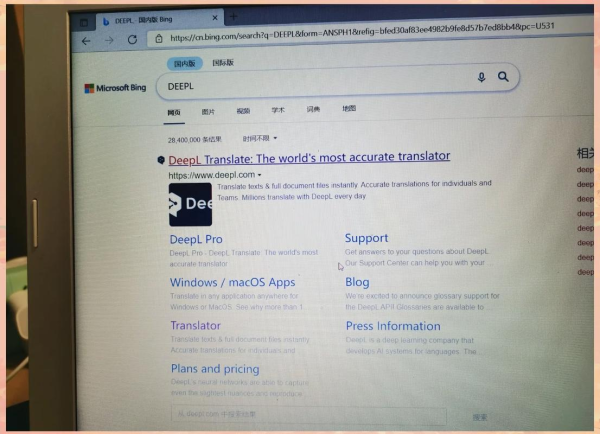Select the 学术 search tab
600x434 pixels.
[x=278, y=110]
